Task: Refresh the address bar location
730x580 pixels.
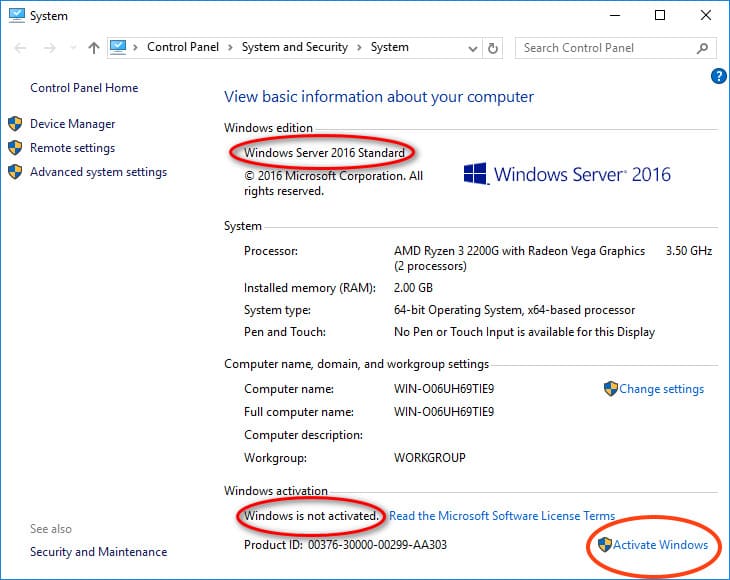Action: pyautogui.click(x=492, y=48)
